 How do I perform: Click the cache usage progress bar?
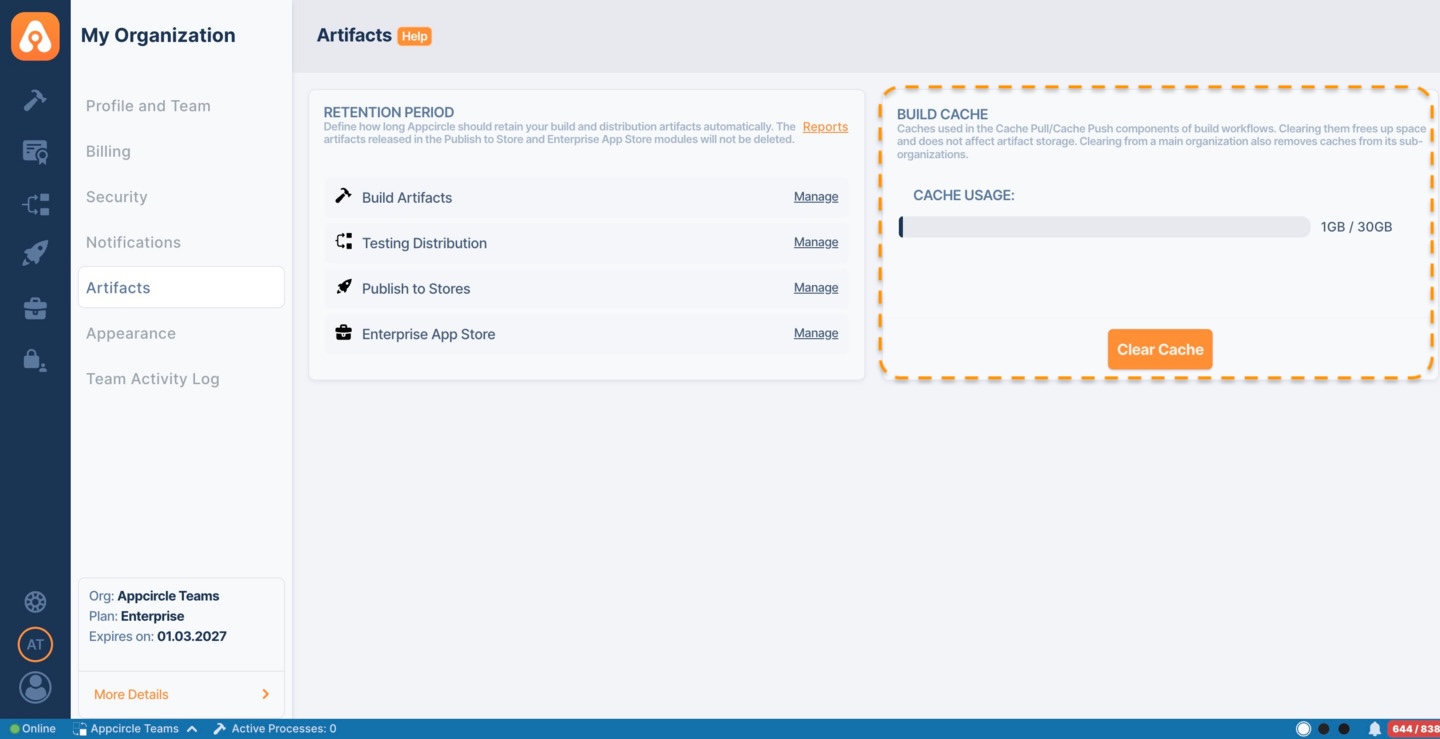pos(1104,226)
